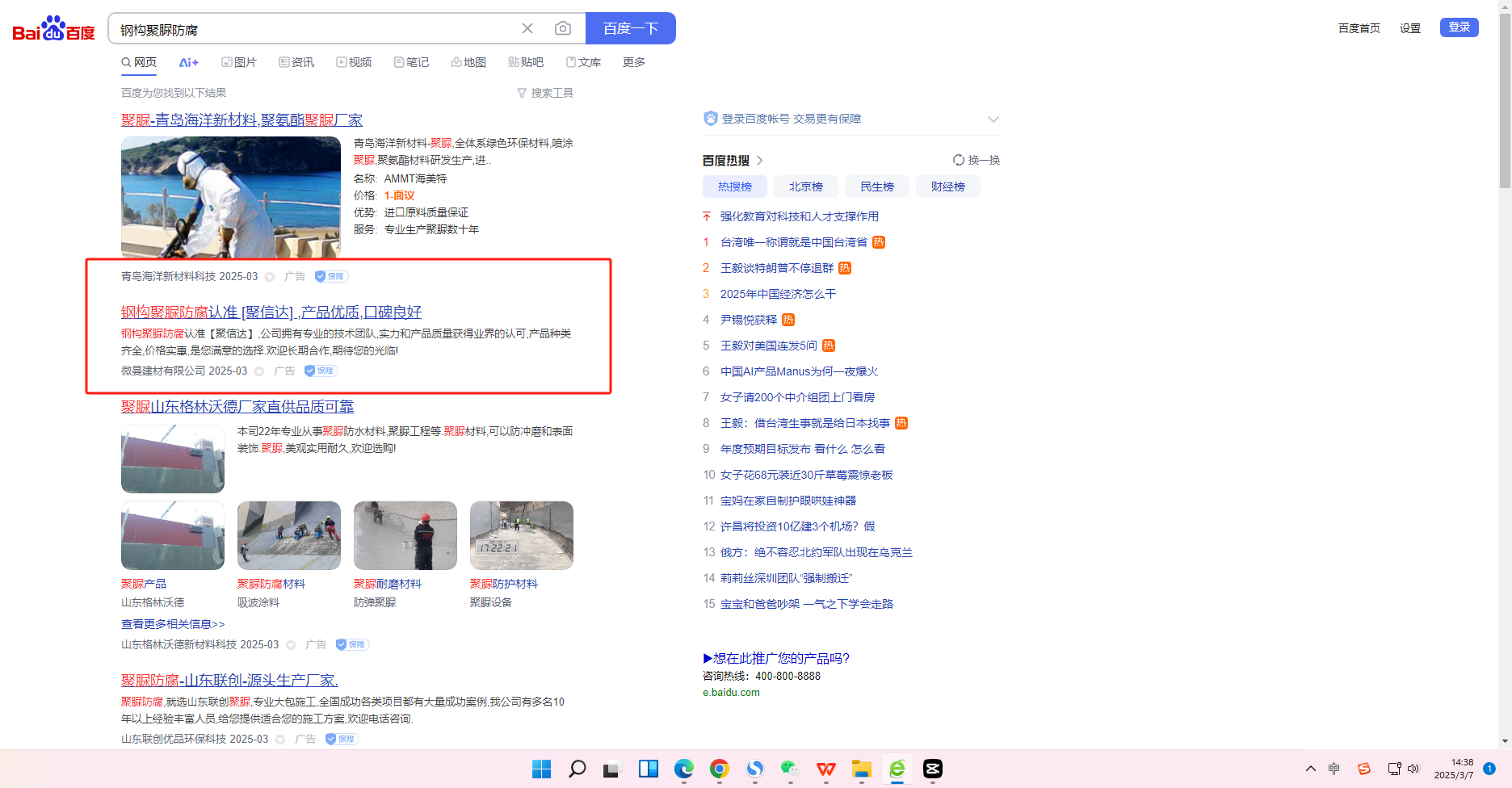This screenshot has width=1512, height=788.
Task: Click the Baidu logo
Action: coord(54,29)
